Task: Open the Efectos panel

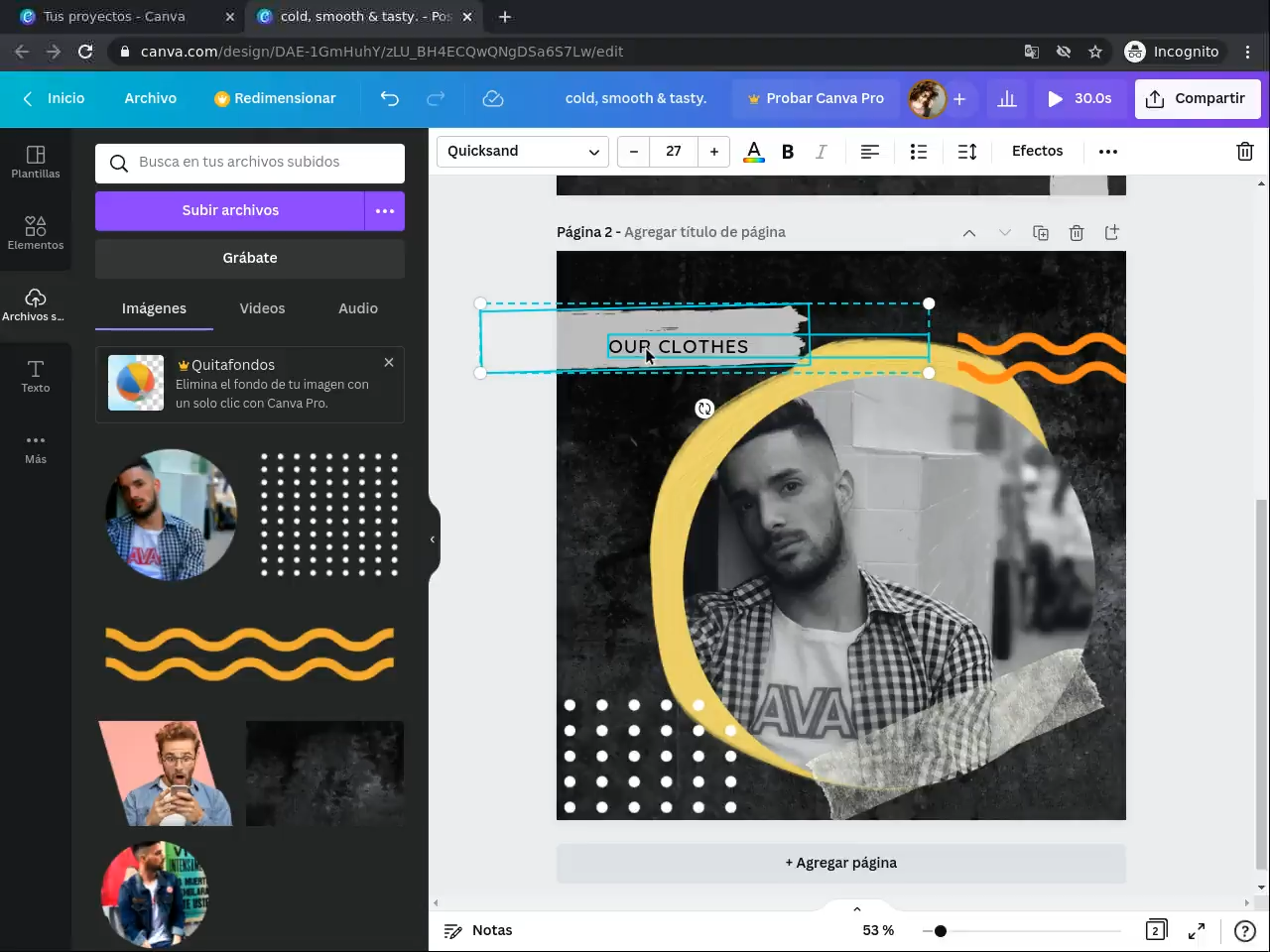Action: pyautogui.click(x=1037, y=152)
